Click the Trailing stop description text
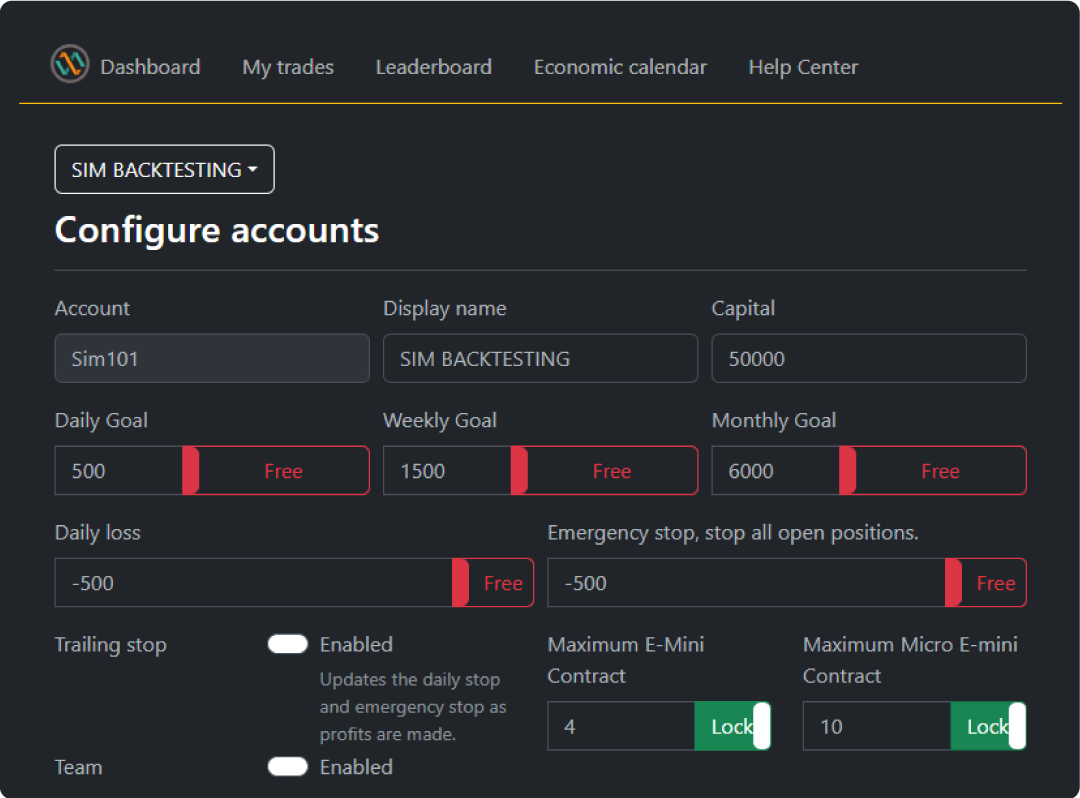This screenshot has width=1080, height=798. 413,706
